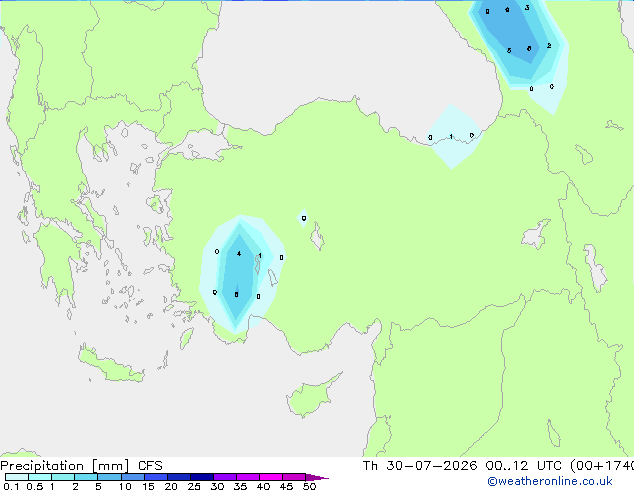Click the legend label '10'
This screenshot has width=634, height=490.
tap(125, 486)
